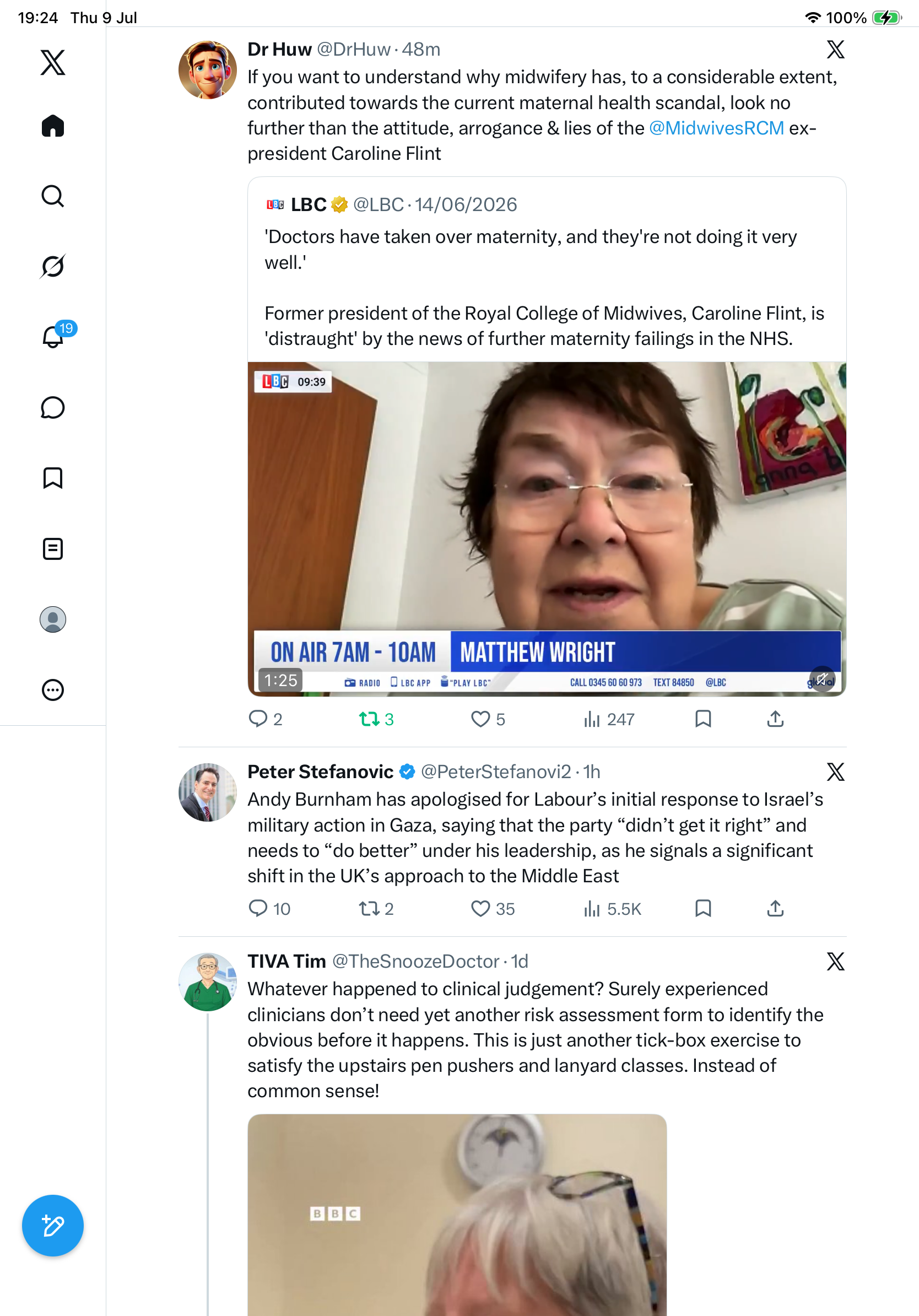Screen dimensions: 919x1316
Task: Tap the compose new post button
Action: [x=53, y=1226]
